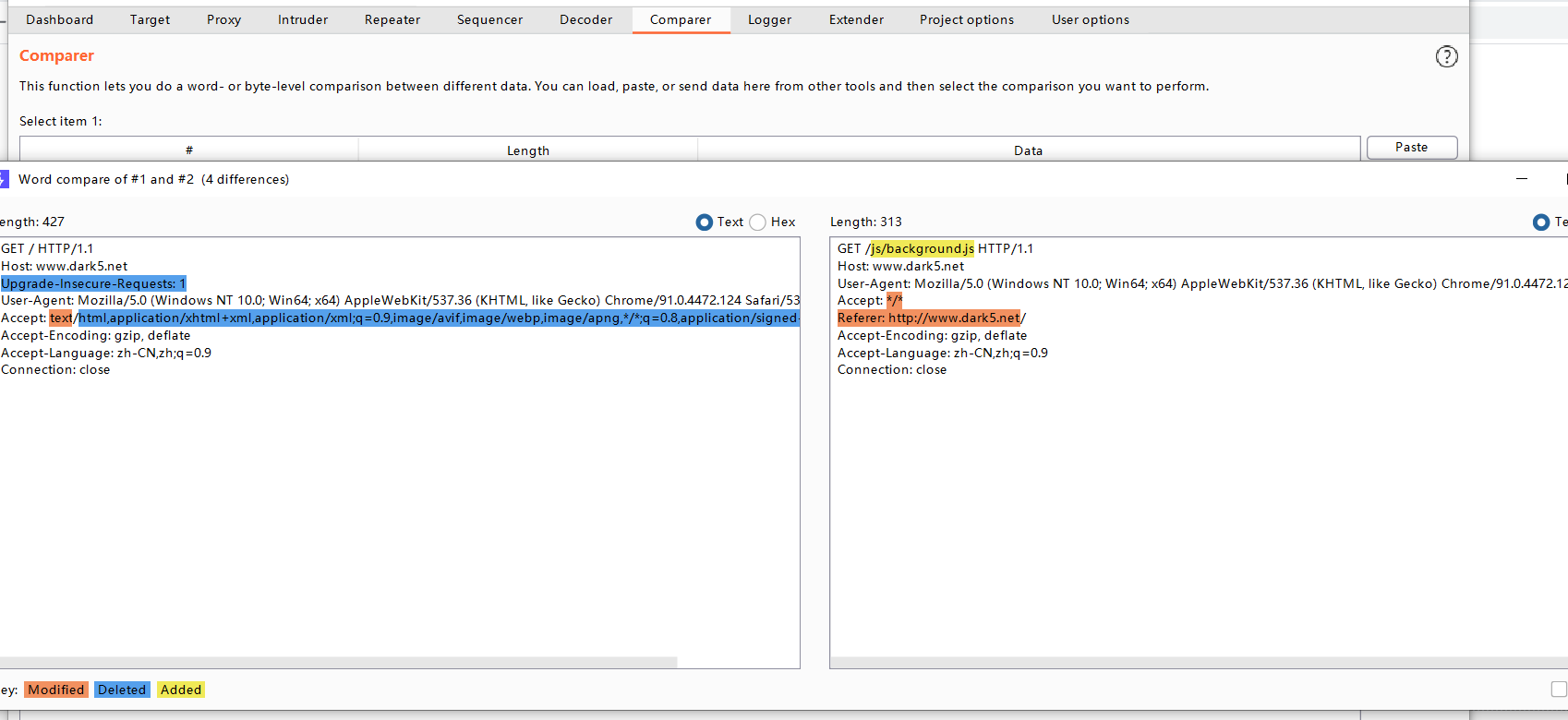This screenshot has width=1568, height=720.
Task: Click Host: www.dark5.net in left pane
Action: point(65,266)
